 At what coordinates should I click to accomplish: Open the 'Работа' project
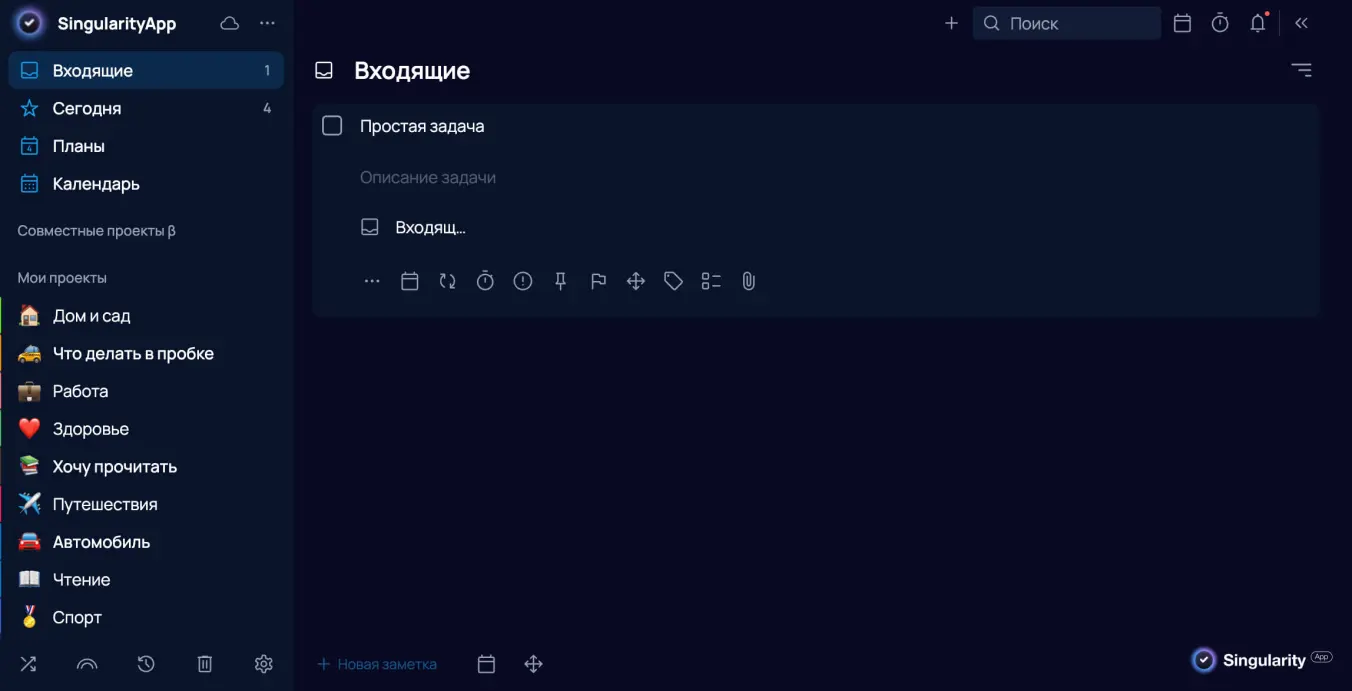click(x=80, y=391)
